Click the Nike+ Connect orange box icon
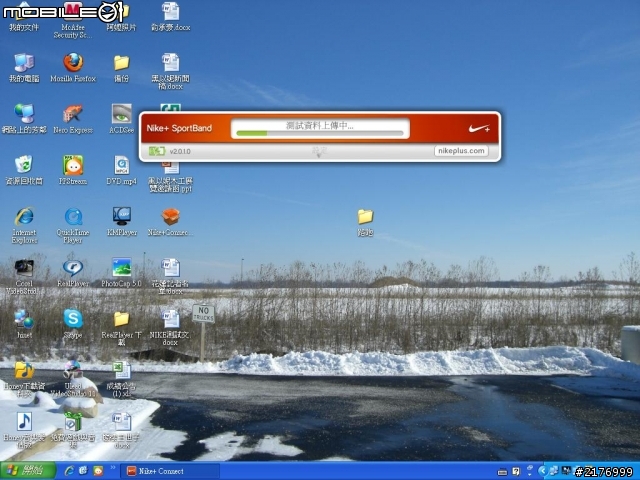This screenshot has width=640, height=480. tap(171, 217)
